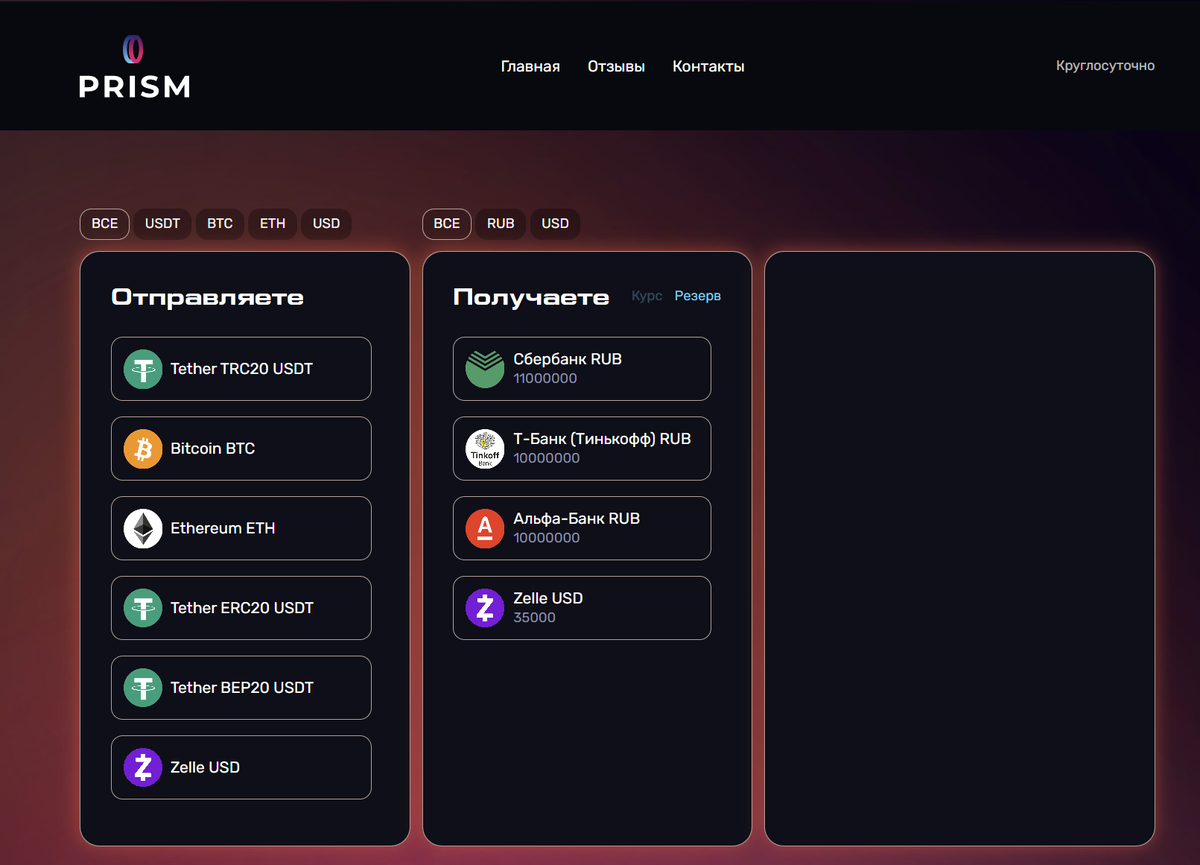Click Т-Банк reserve value 10000000
The width and height of the screenshot is (1200, 865).
pos(546,458)
